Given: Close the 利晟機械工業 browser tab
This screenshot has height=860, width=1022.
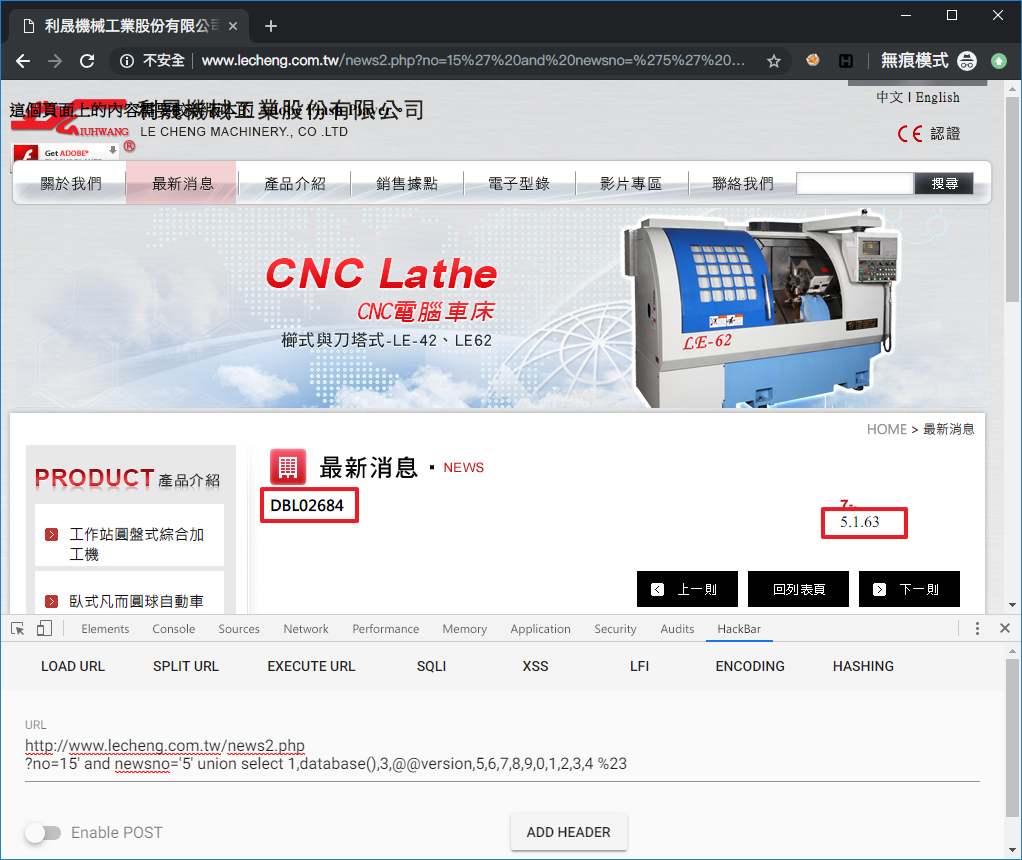Looking at the screenshot, I should tap(233, 26).
